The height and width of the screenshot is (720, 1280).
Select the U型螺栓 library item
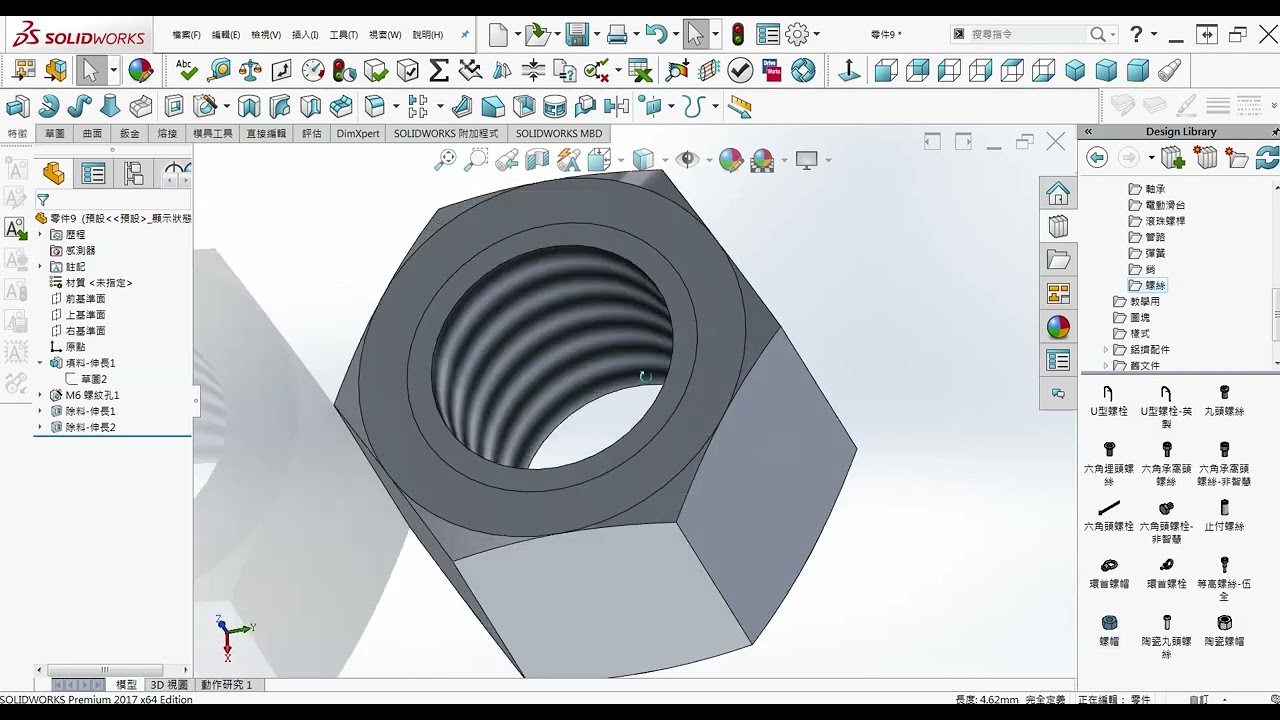1109,402
